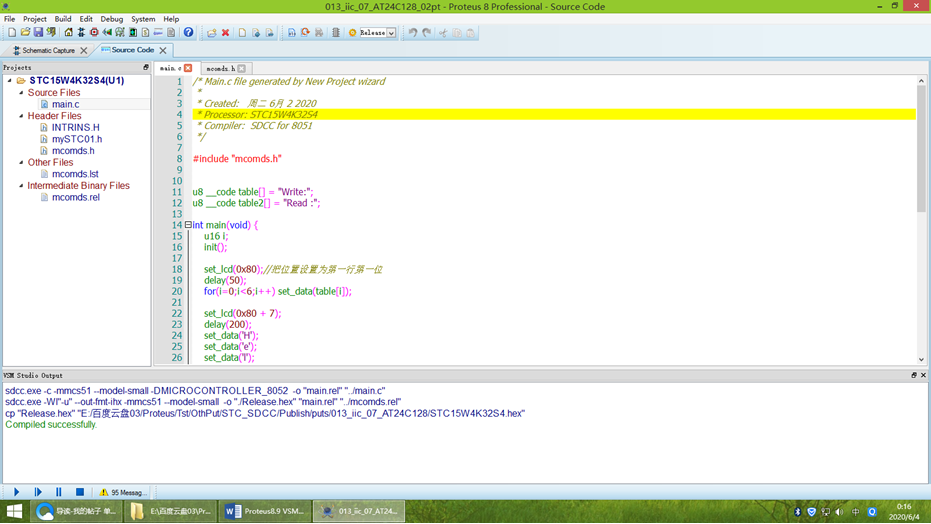Click the Cut scissors icon
Image resolution: width=931 pixels, height=524 pixels.
pyautogui.click(x=443, y=33)
